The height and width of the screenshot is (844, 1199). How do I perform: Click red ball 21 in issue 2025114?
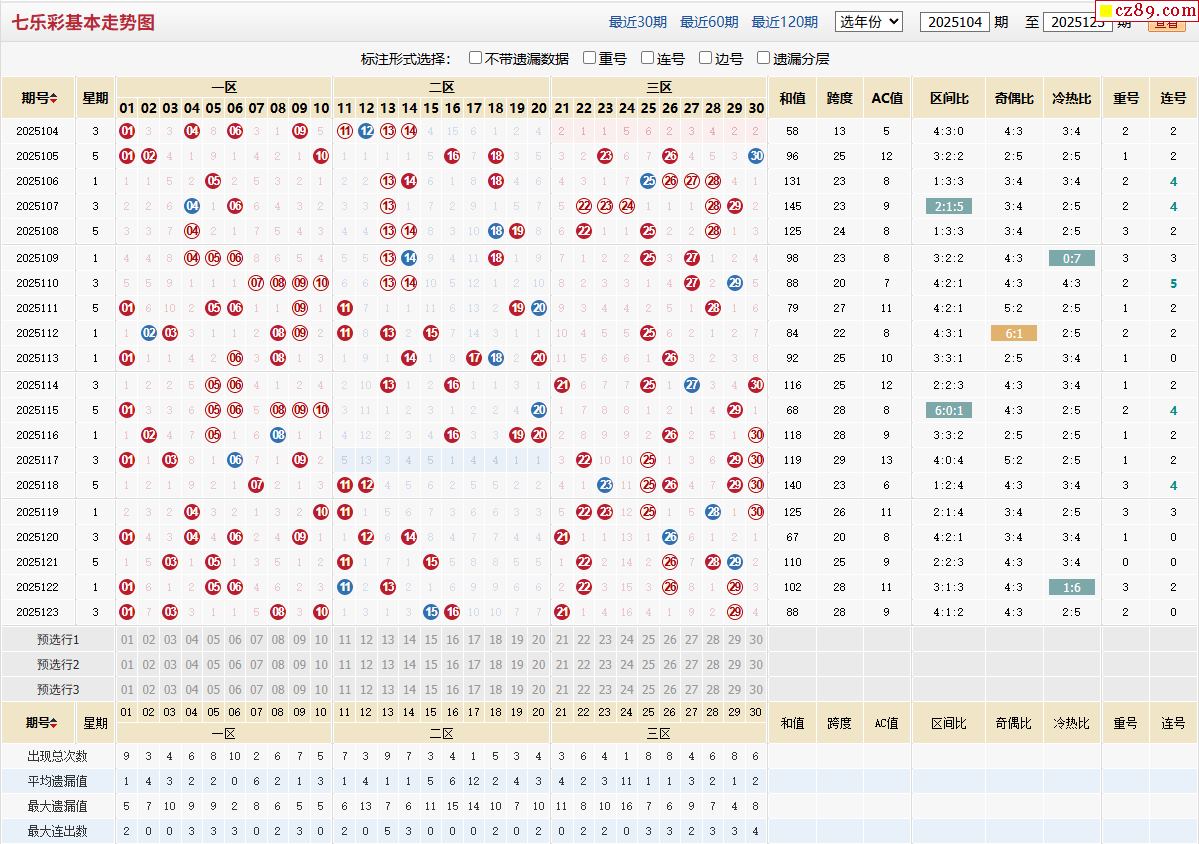coord(562,385)
